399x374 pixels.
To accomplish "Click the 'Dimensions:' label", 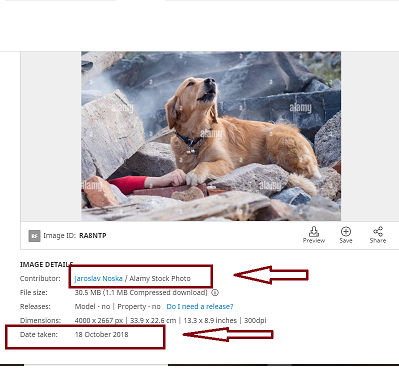I will 40,320.
